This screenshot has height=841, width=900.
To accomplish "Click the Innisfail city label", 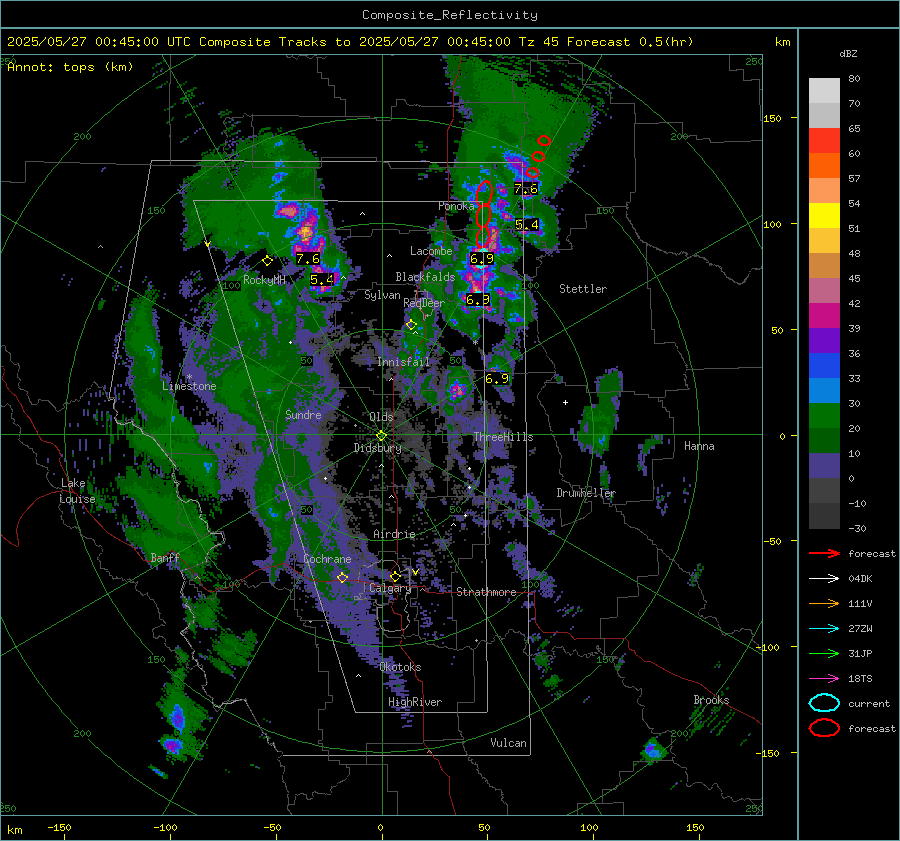I will pyautogui.click(x=404, y=362).
